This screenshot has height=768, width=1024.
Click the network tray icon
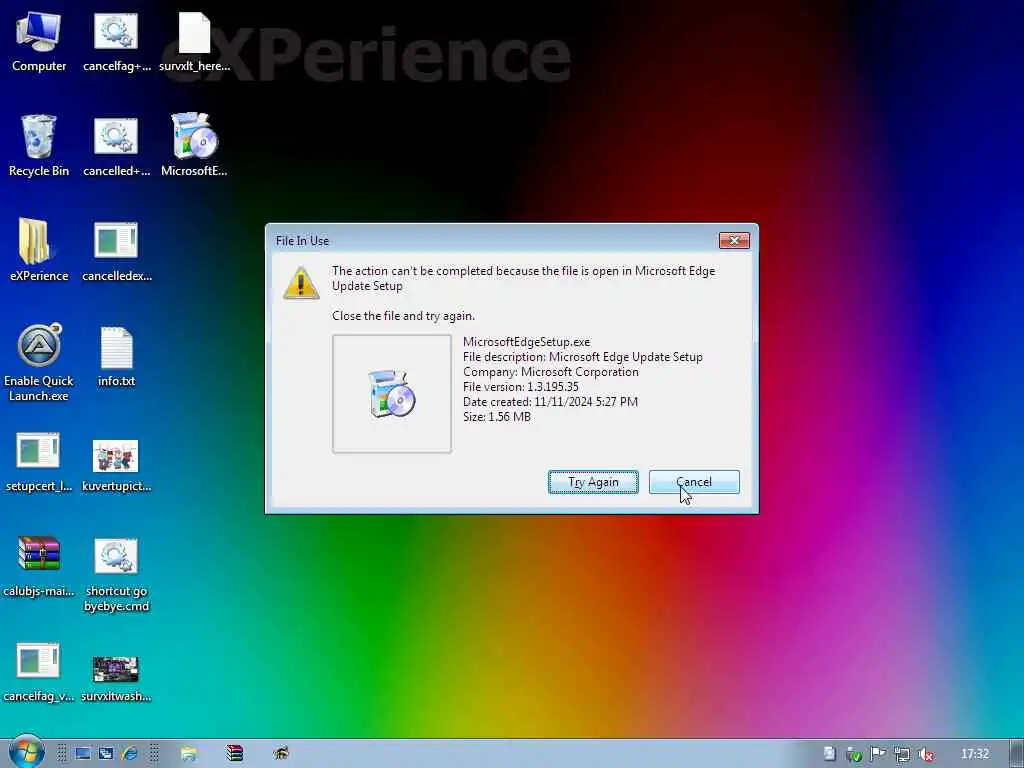(901, 755)
